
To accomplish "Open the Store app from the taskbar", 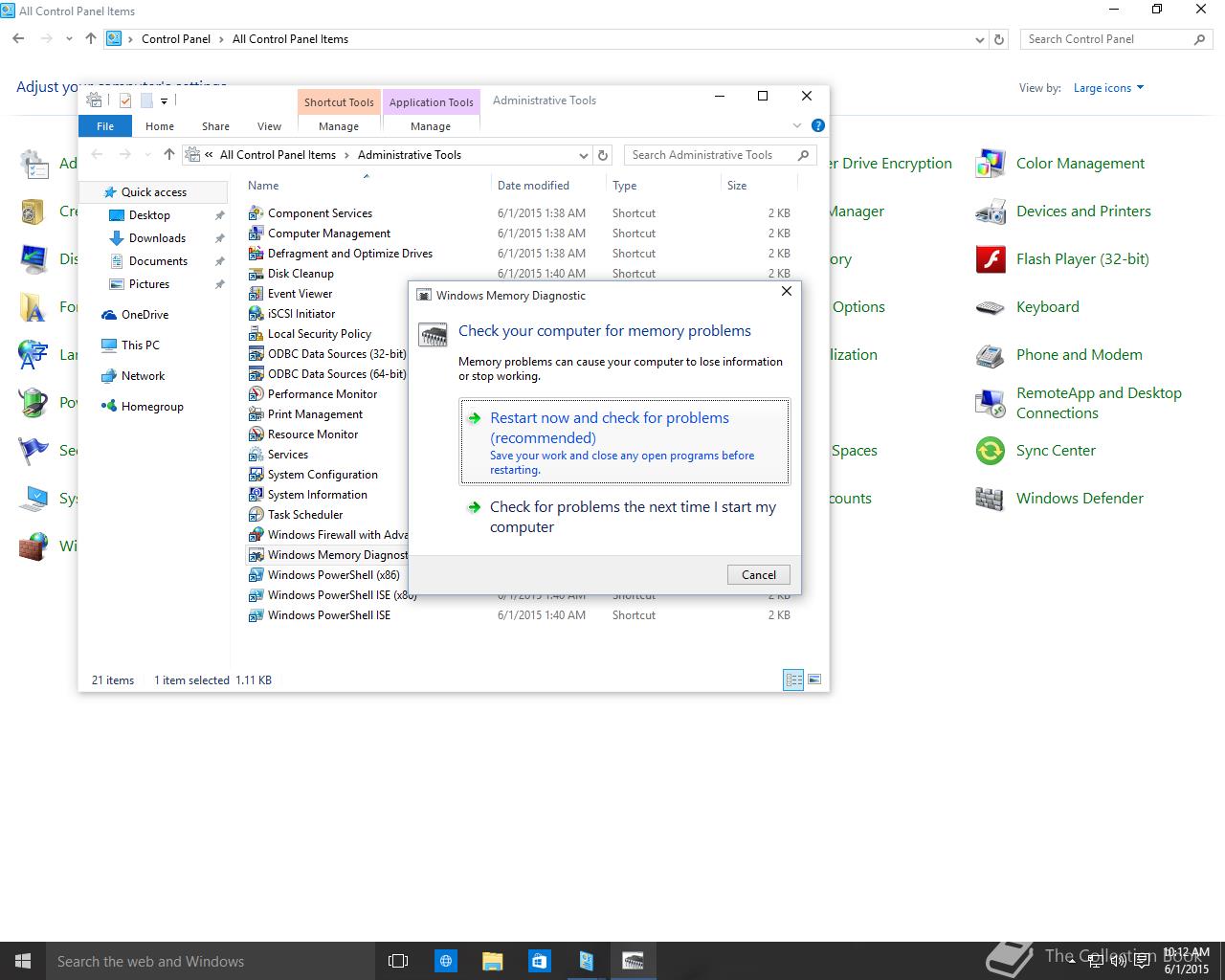I will 539,961.
